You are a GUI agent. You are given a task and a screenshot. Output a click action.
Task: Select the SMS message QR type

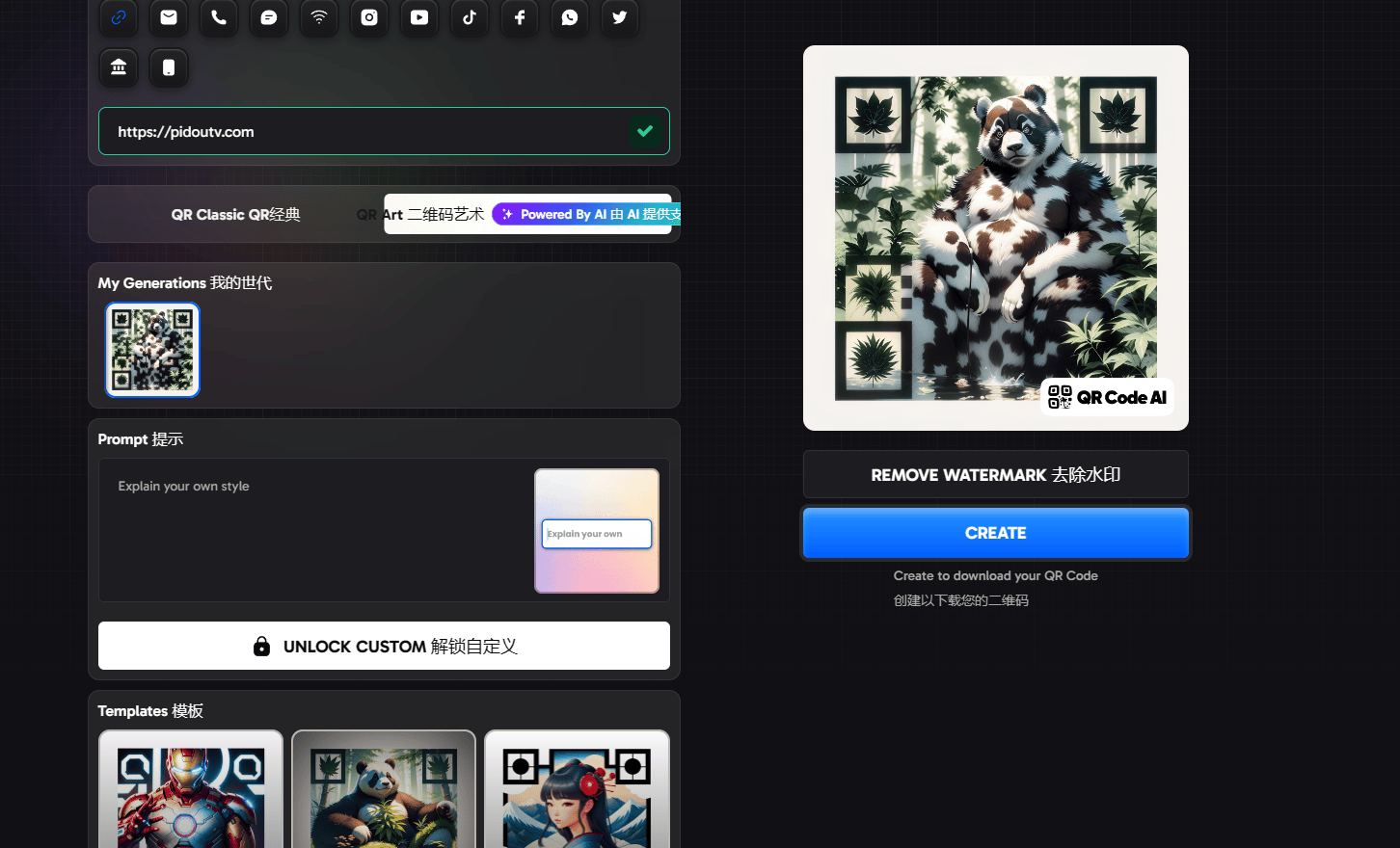(x=268, y=17)
